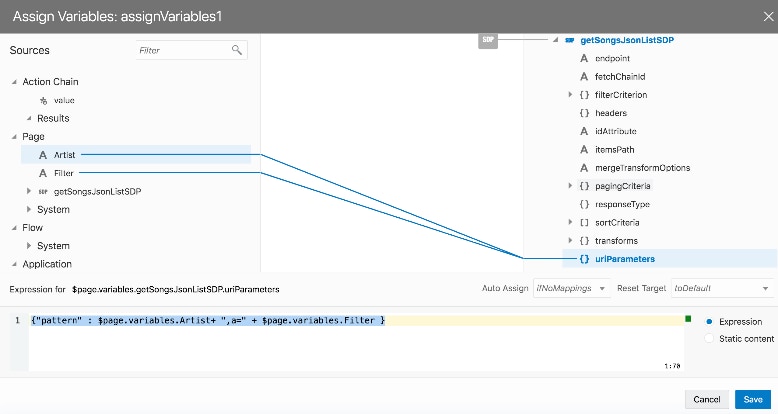This screenshot has width=778, height=414.
Task: Open the Auto Assign dropdown
Action: [x=571, y=288]
